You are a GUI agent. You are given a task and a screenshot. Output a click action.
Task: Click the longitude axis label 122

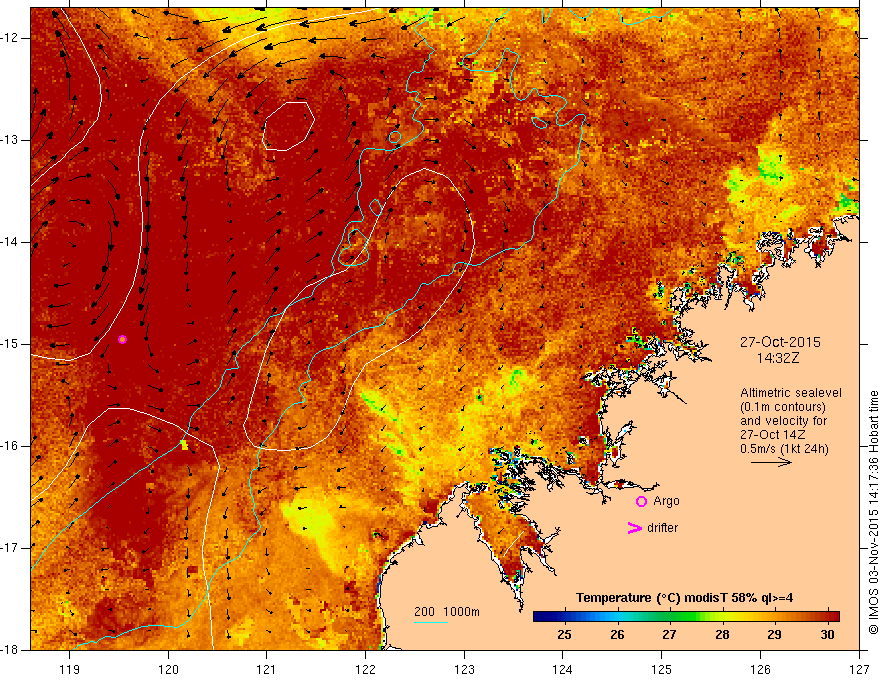pos(365,669)
